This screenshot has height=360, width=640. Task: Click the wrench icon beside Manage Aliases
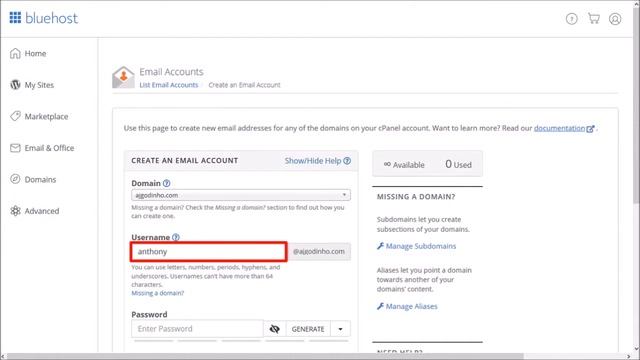pyautogui.click(x=380, y=306)
